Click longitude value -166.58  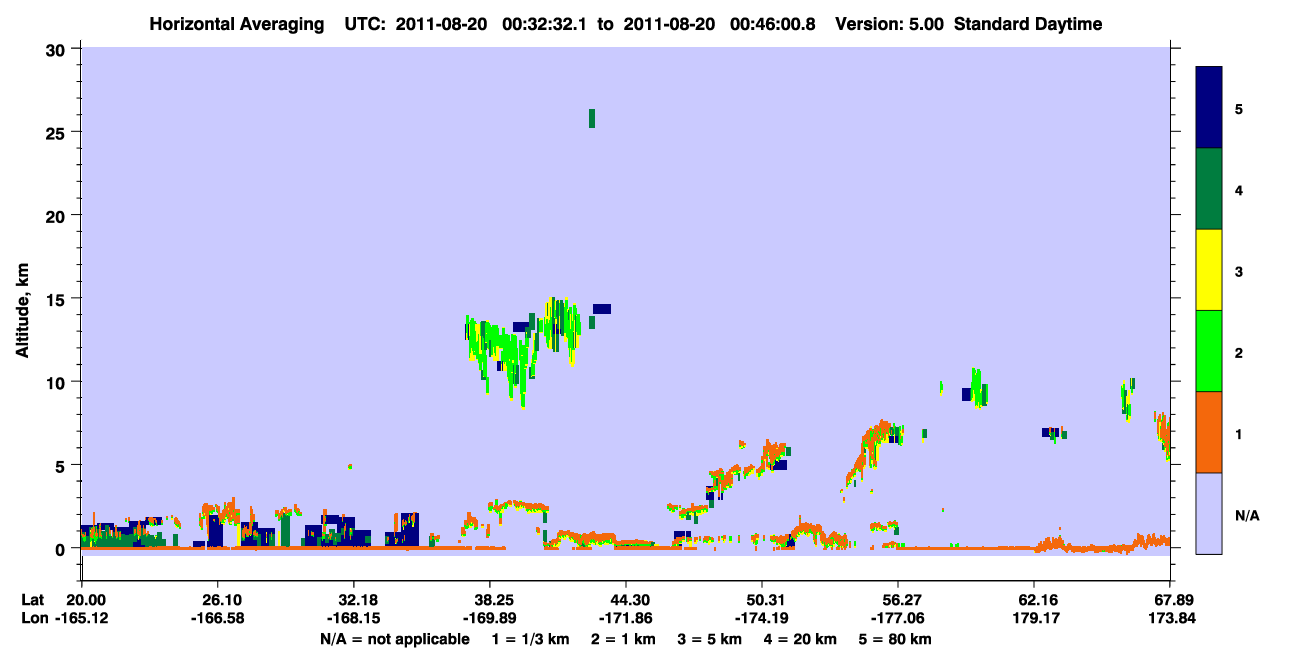(219, 619)
